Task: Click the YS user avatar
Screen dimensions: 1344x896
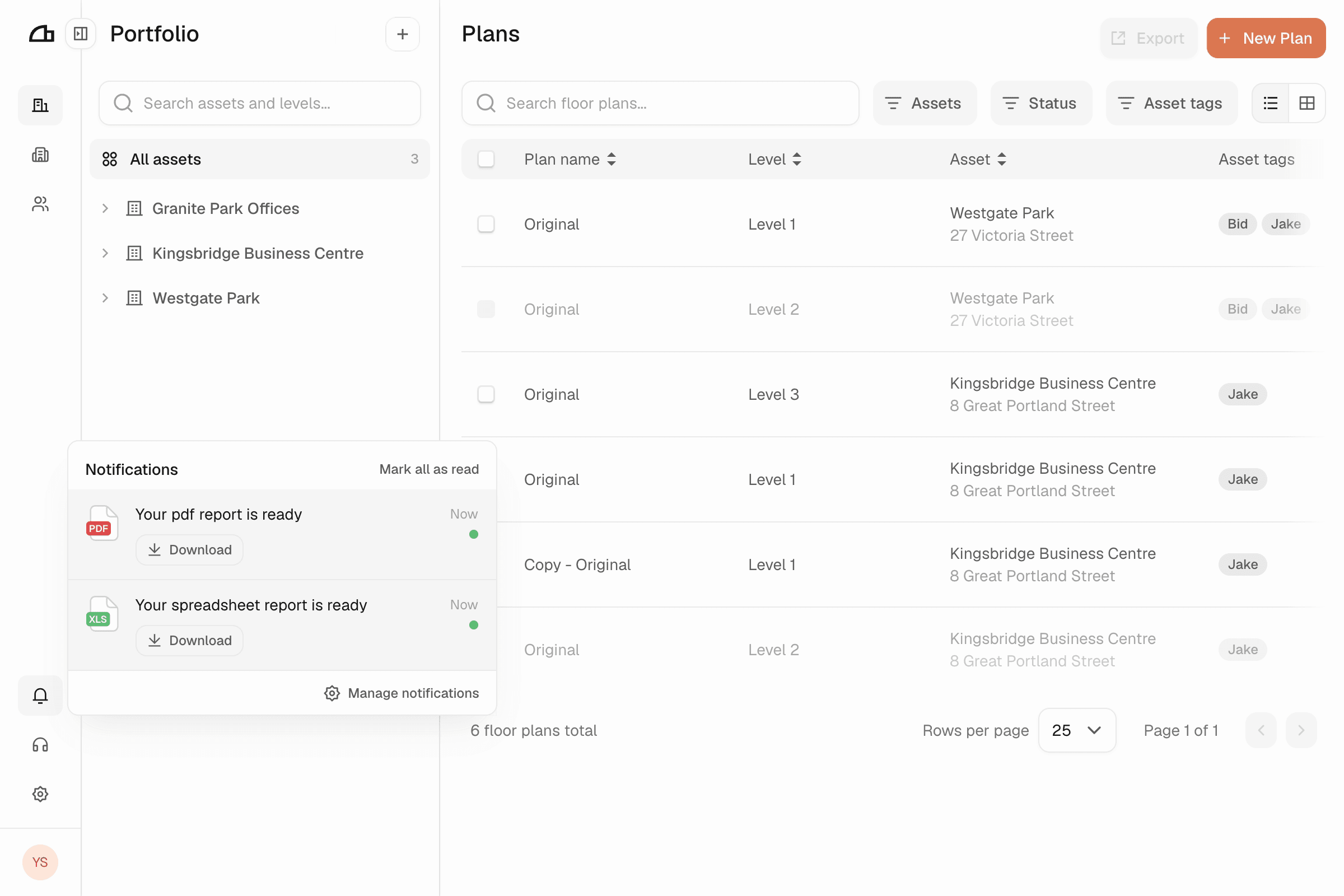Action: (x=40, y=862)
